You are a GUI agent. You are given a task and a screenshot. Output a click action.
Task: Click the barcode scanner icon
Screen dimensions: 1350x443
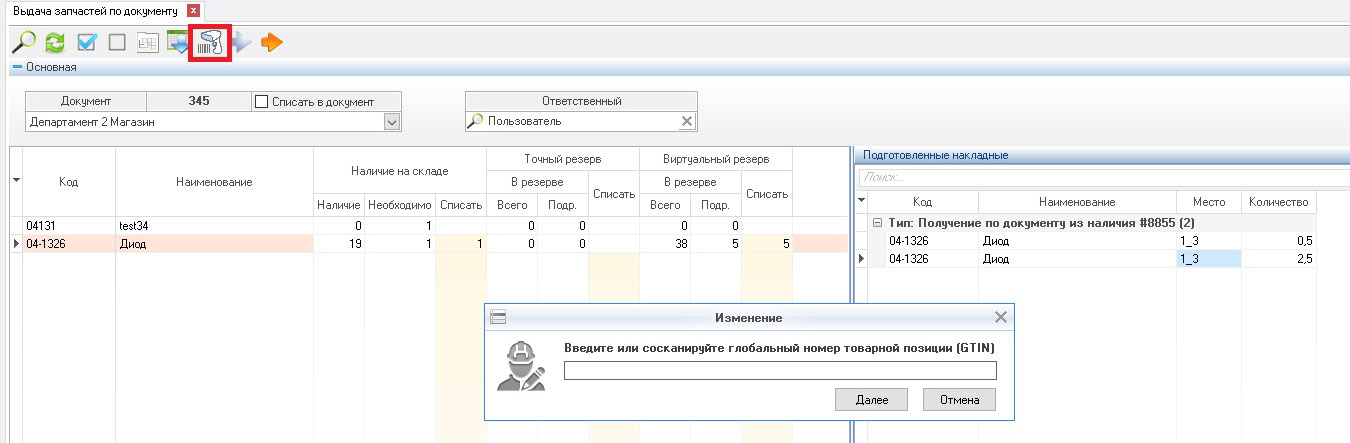tap(210, 42)
